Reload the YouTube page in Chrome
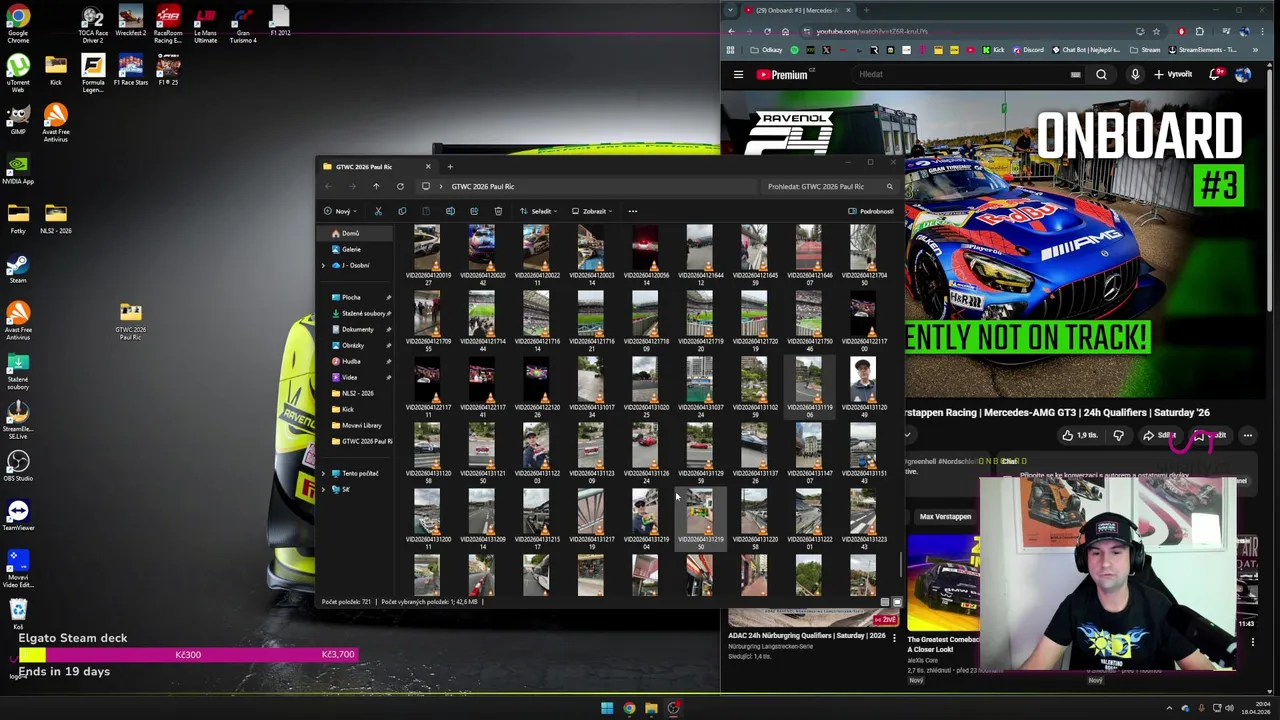 tap(767, 31)
